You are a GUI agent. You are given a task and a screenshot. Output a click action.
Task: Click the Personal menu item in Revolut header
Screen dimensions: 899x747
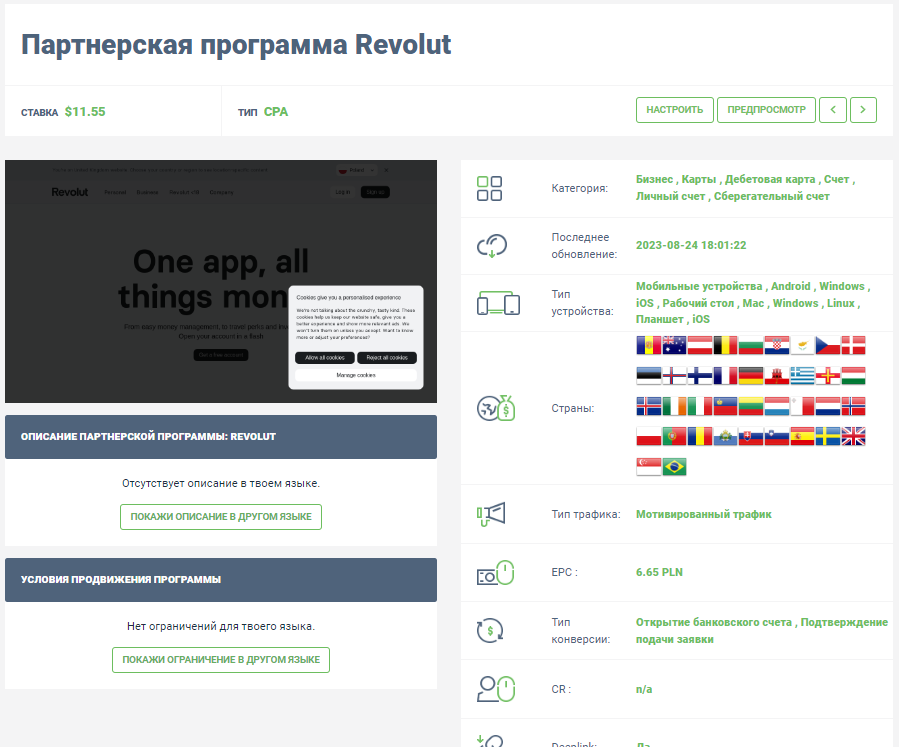click(x=115, y=192)
